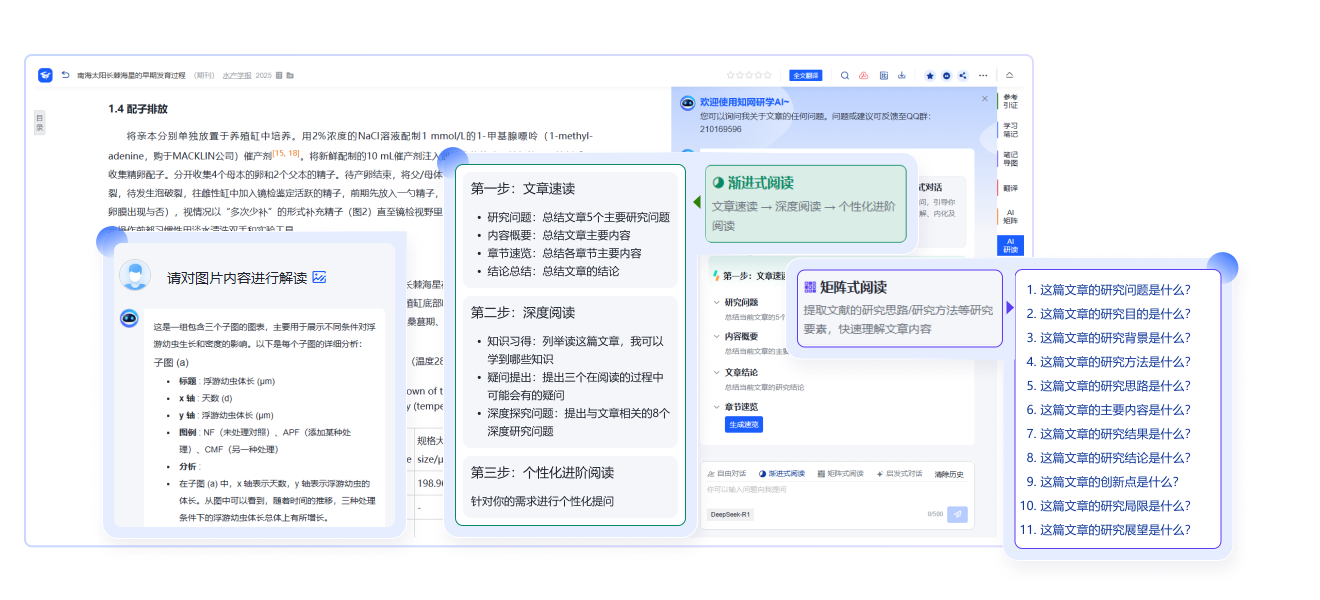The width and height of the screenshot is (1320, 600).
Task: Switch to the 矩阵式阅读 tab
Action: (x=840, y=474)
